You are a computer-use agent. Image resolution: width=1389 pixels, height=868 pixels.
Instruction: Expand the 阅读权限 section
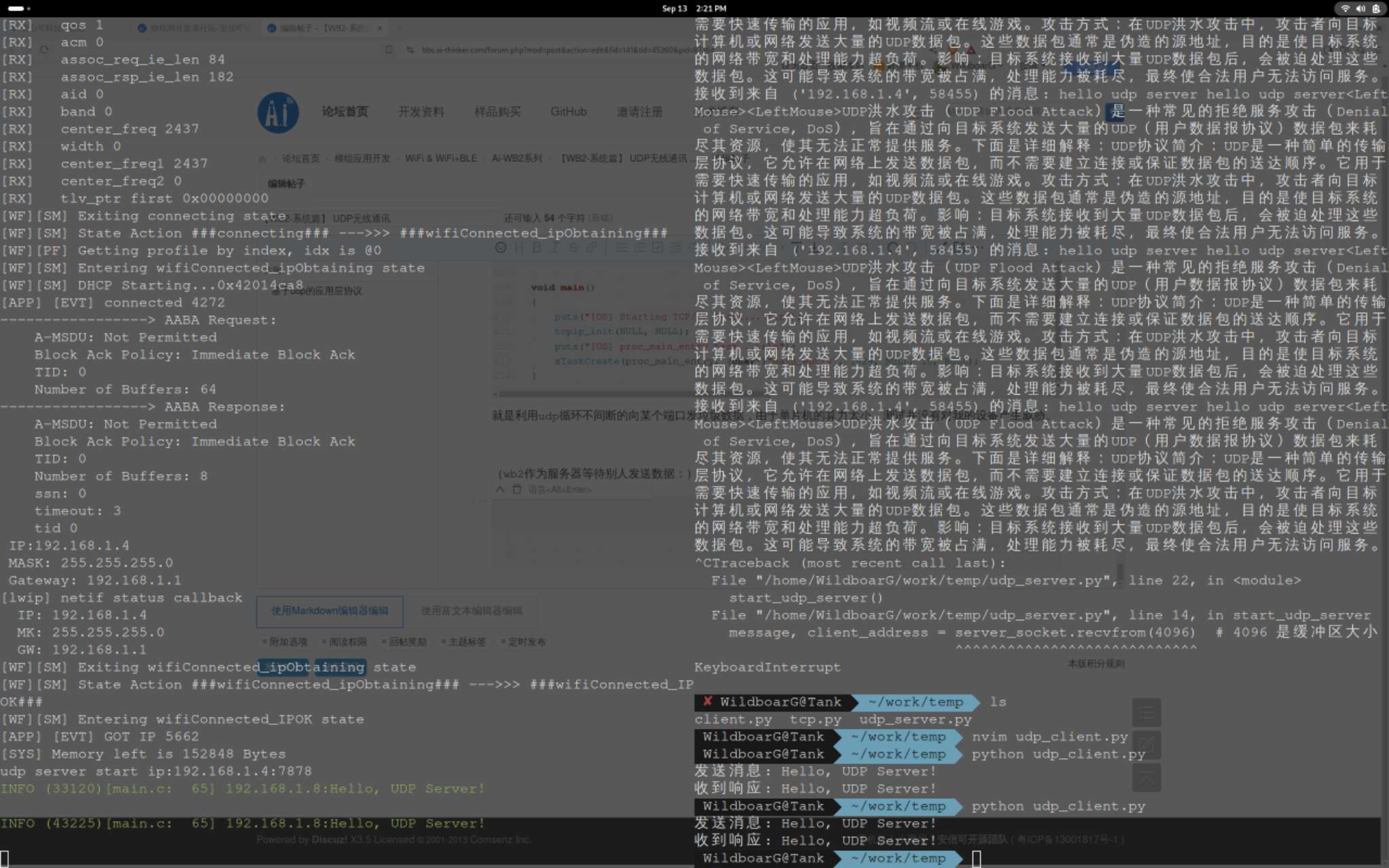(345, 642)
